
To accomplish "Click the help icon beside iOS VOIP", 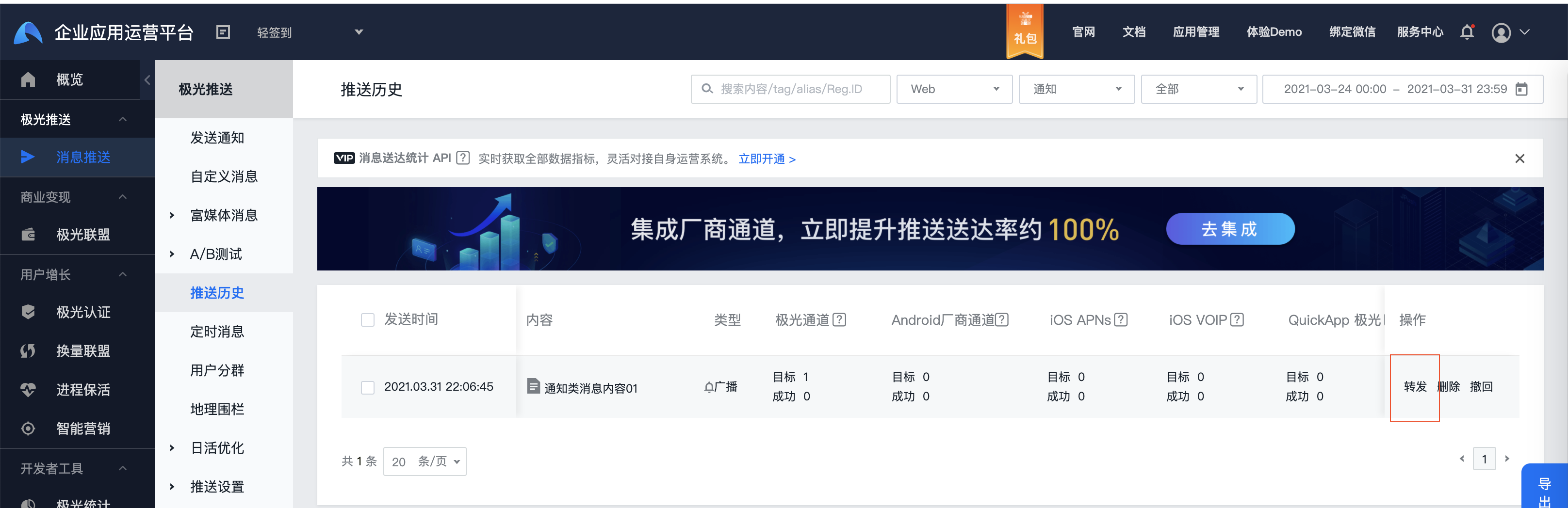I will point(1237,320).
